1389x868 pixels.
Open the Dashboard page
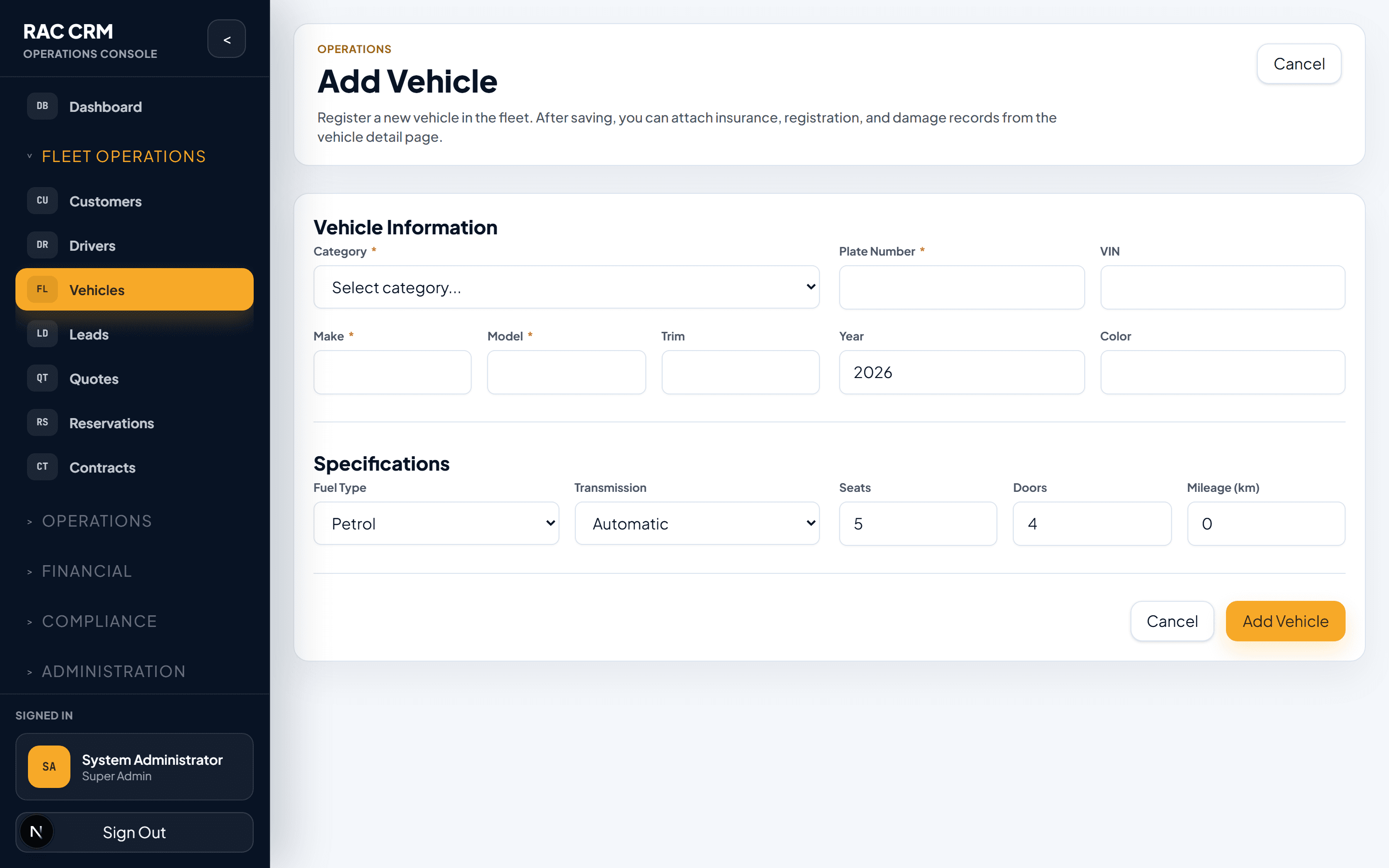[134, 107]
